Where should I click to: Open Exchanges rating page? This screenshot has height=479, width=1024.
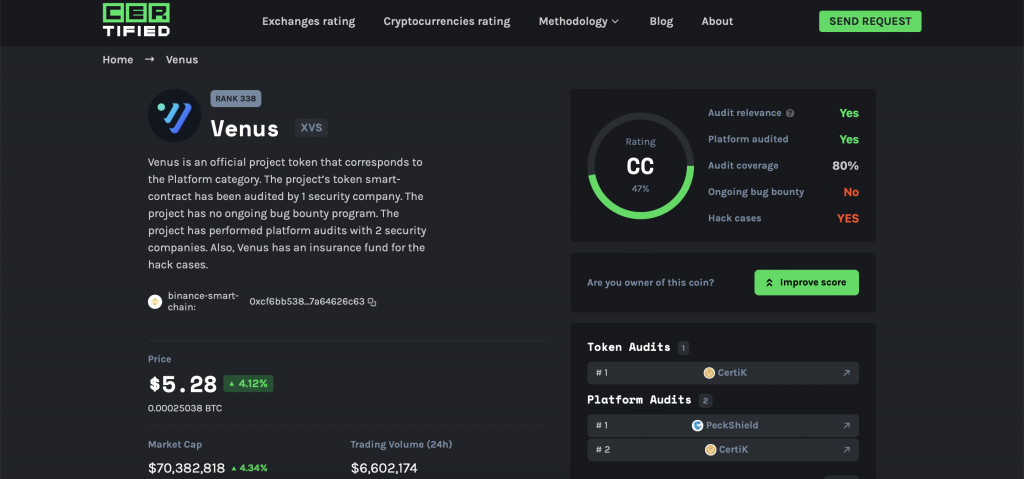tap(308, 22)
